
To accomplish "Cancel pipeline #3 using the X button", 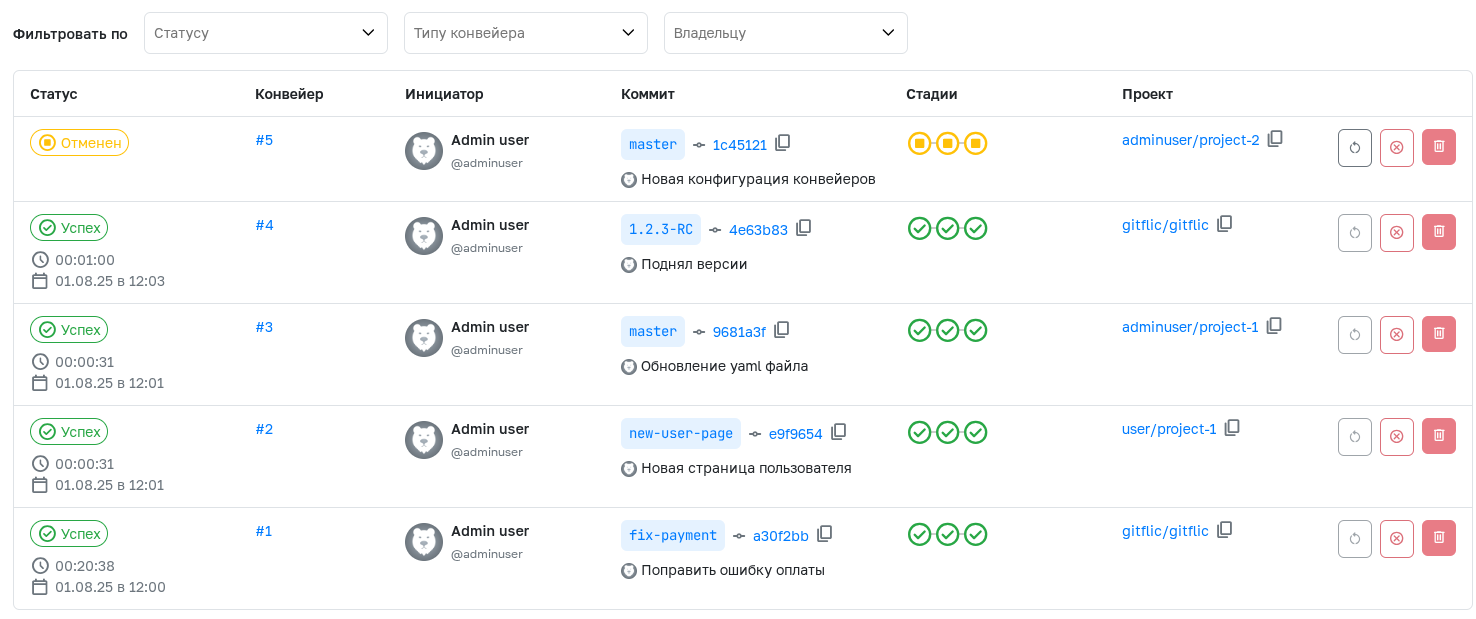I will (x=1397, y=334).
